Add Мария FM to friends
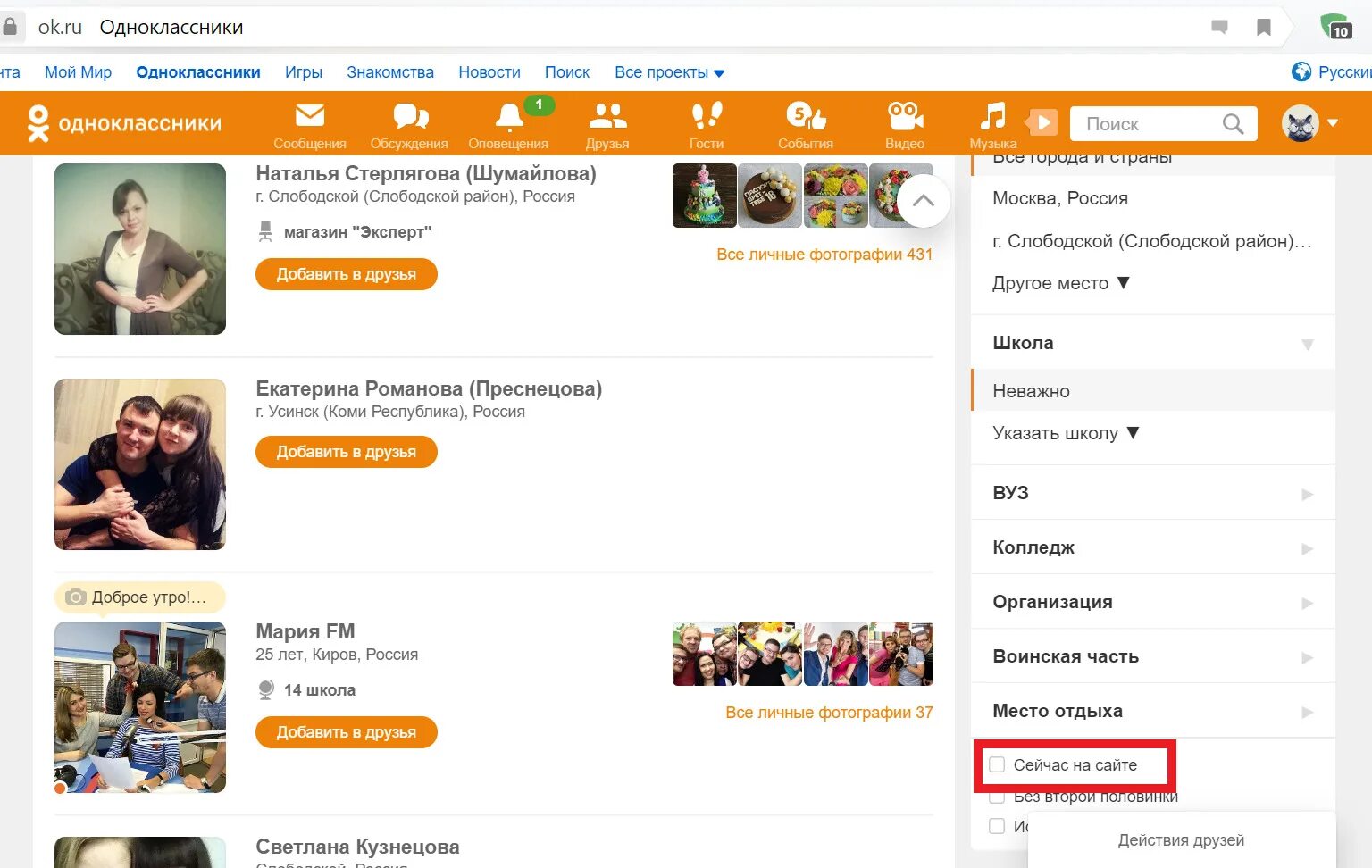 pyautogui.click(x=347, y=732)
